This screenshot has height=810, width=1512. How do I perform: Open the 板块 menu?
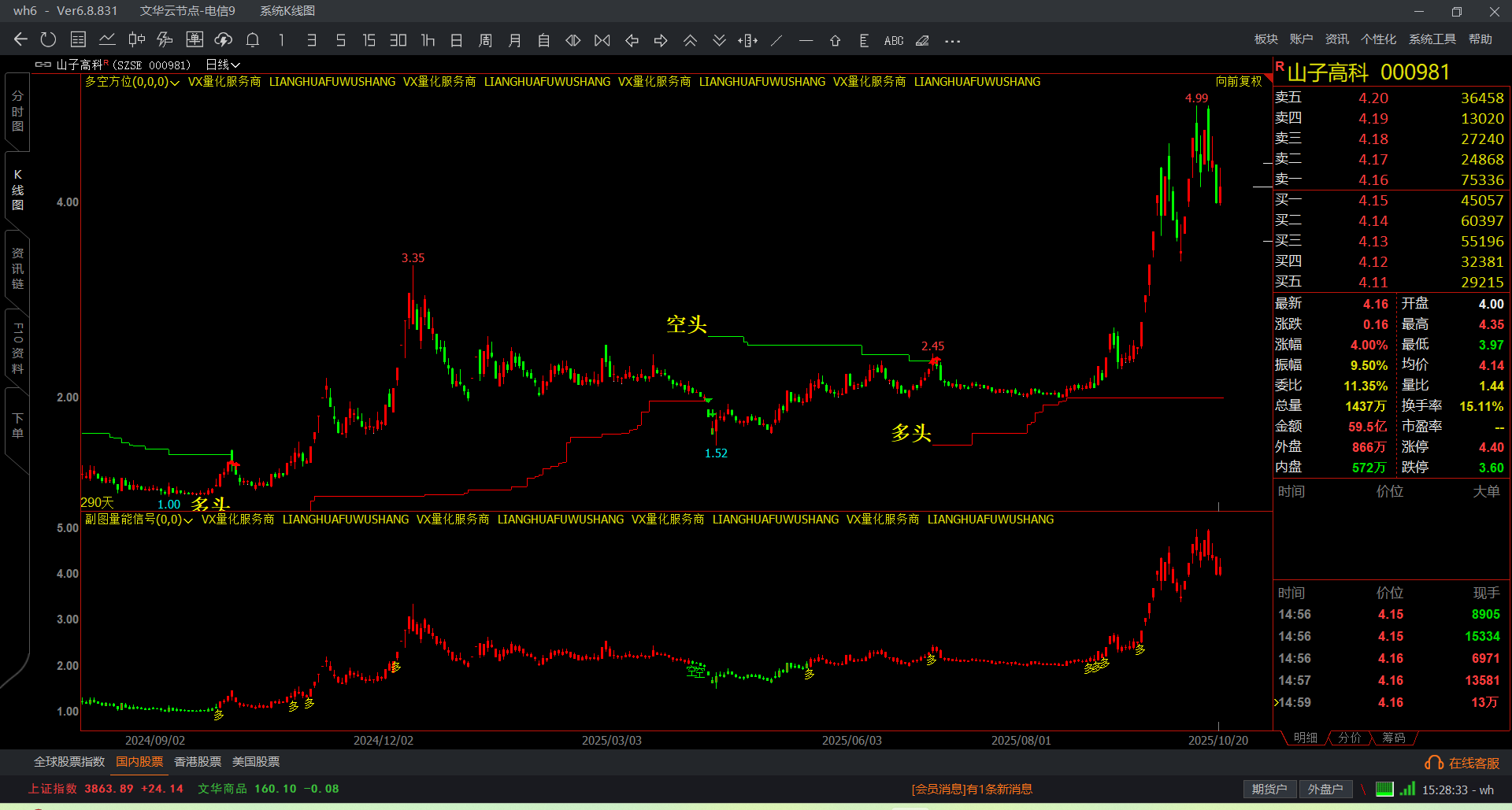pyautogui.click(x=1266, y=39)
